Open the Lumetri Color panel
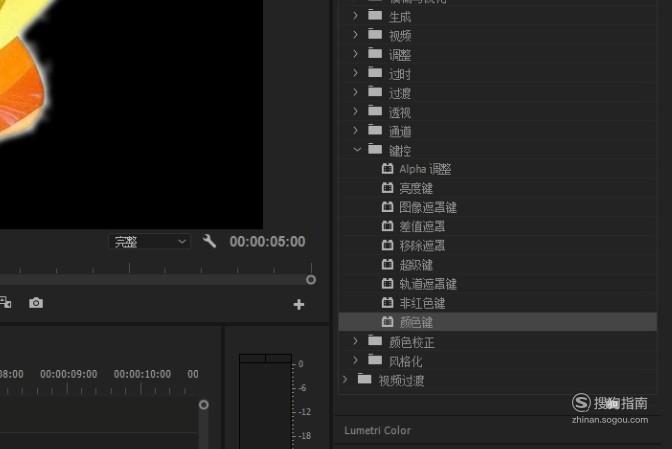Screen dimensions: 672x449 (x=378, y=430)
